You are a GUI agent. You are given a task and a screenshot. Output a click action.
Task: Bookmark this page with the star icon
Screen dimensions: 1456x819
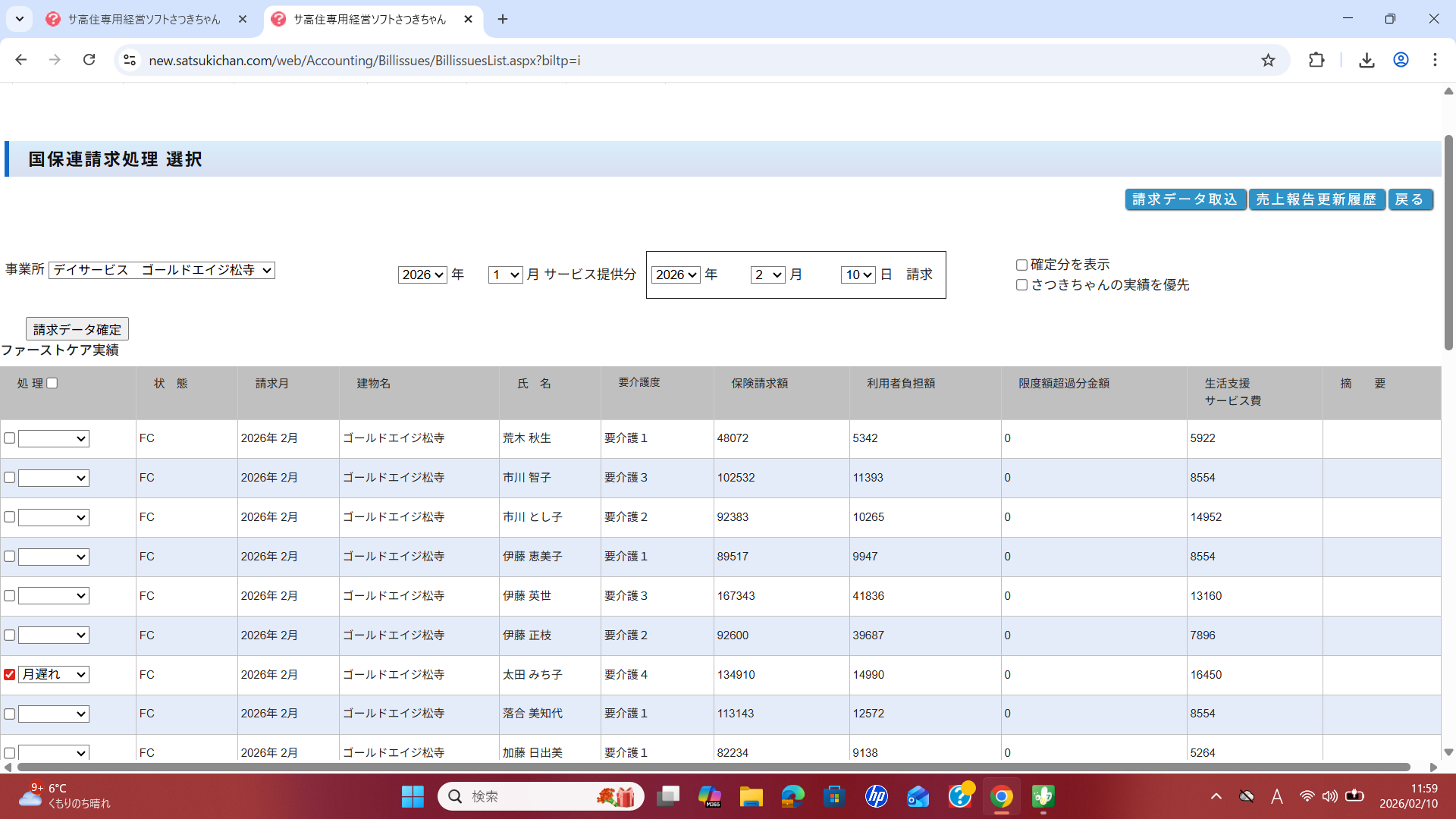(x=1268, y=60)
